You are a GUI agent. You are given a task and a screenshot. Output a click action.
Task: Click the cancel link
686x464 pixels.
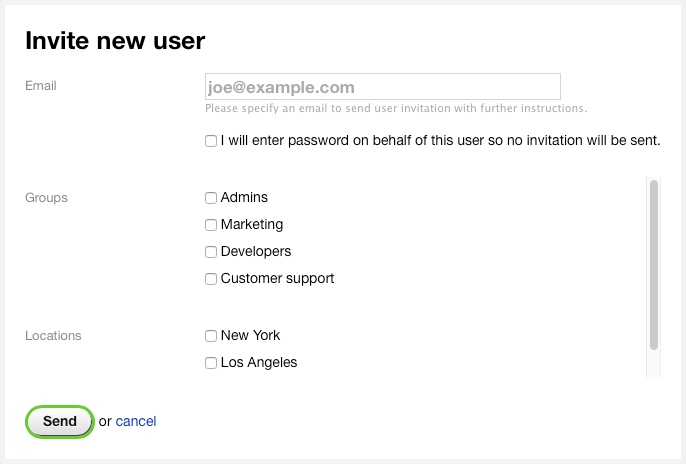(x=136, y=421)
